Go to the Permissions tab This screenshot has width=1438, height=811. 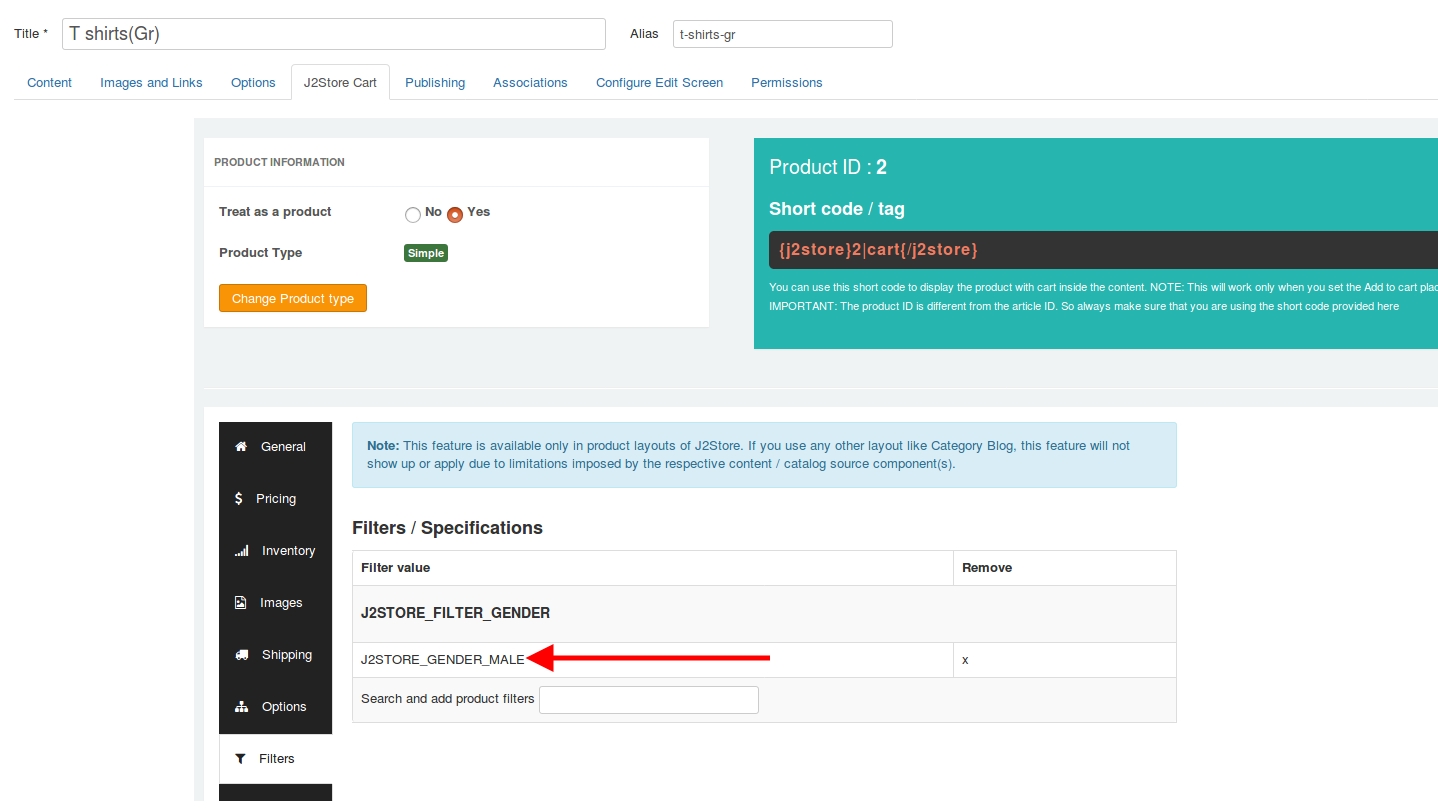pyautogui.click(x=786, y=83)
